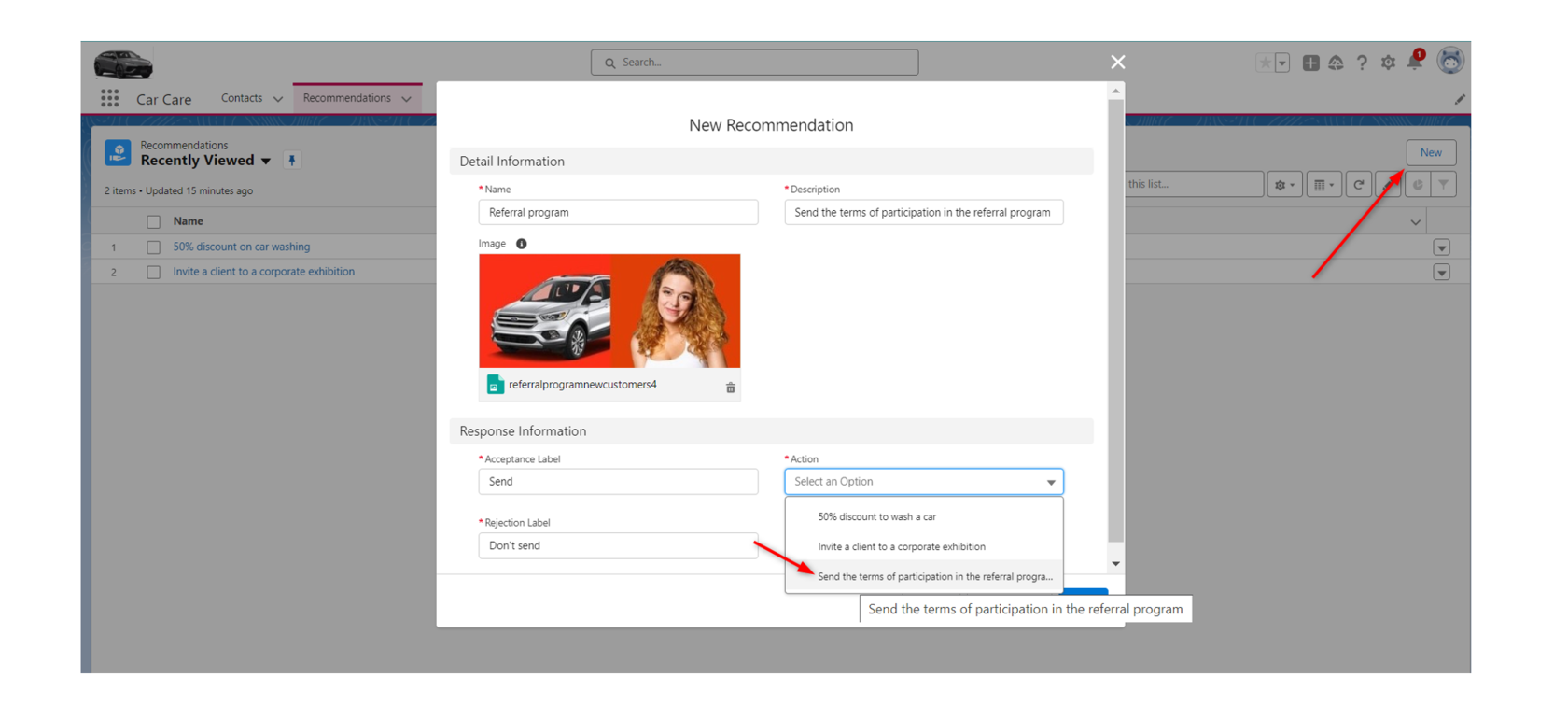The width and height of the screenshot is (1568, 719).
Task: Click the car logo in header
Action: (x=123, y=63)
